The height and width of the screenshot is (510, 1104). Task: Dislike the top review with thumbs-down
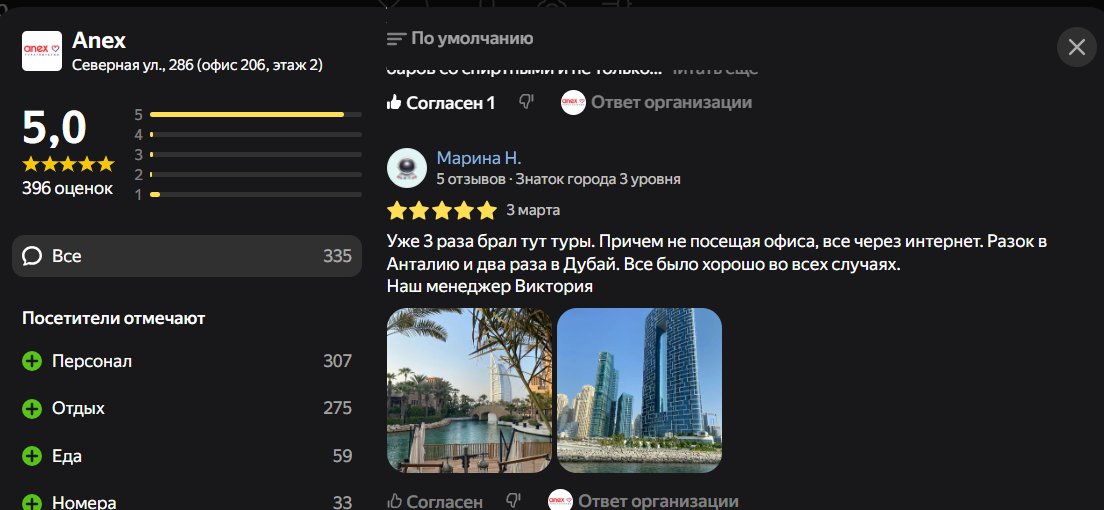click(x=526, y=102)
